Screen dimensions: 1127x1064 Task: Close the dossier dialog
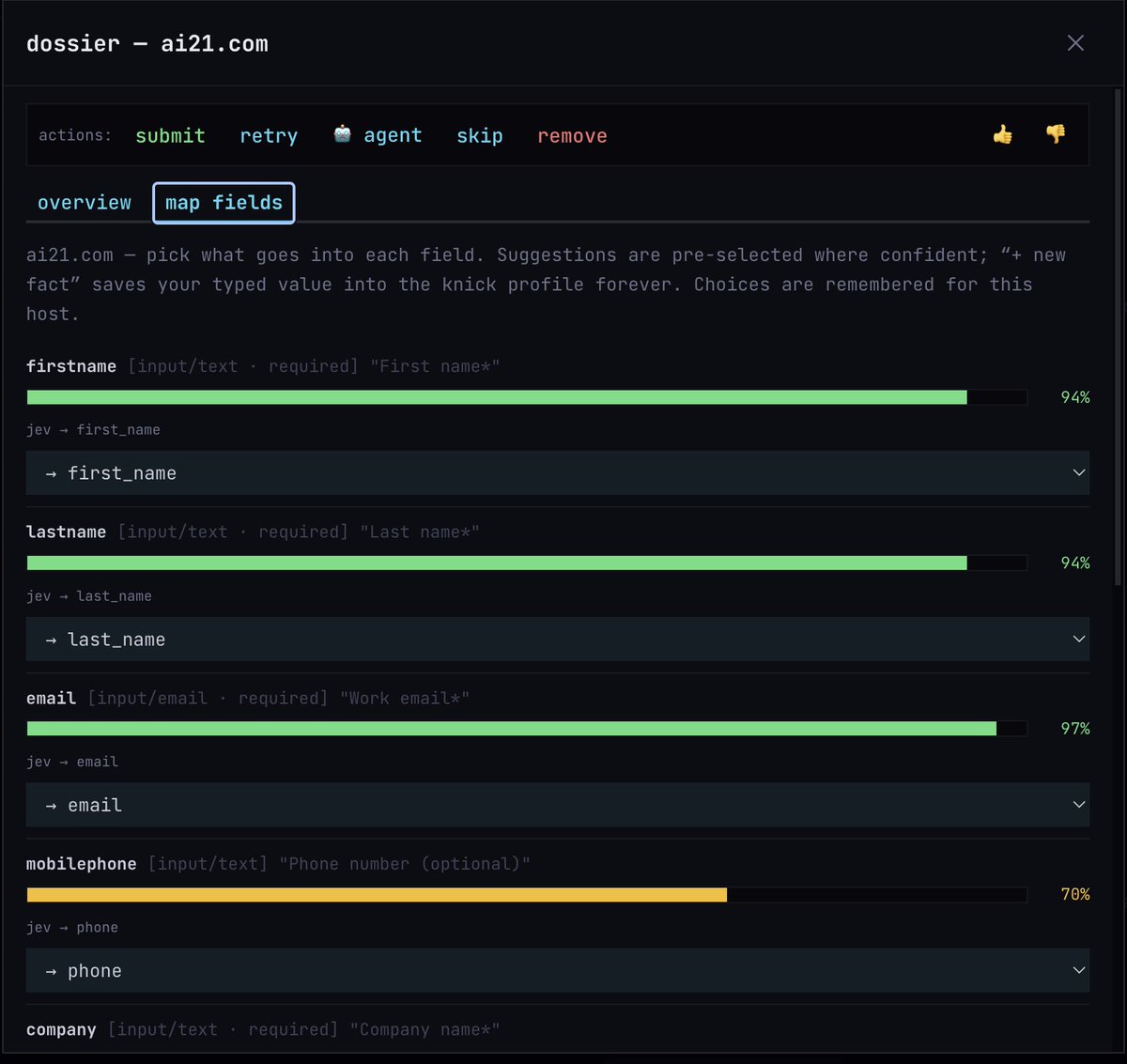(1075, 43)
